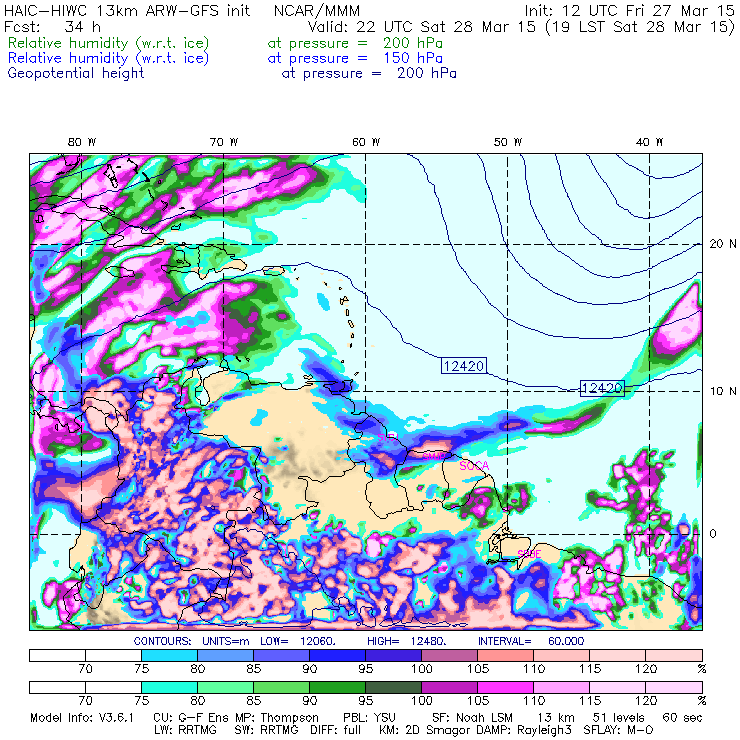
Task: Click the purple 100-105 swatch on the lower colorbar
Action: click(x=449, y=687)
